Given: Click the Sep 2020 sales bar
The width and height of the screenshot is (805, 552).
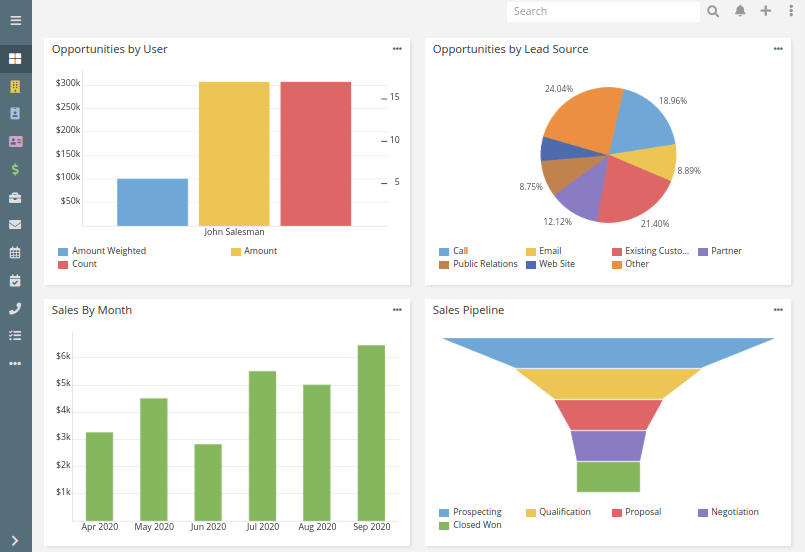Looking at the screenshot, I should click(371, 433).
